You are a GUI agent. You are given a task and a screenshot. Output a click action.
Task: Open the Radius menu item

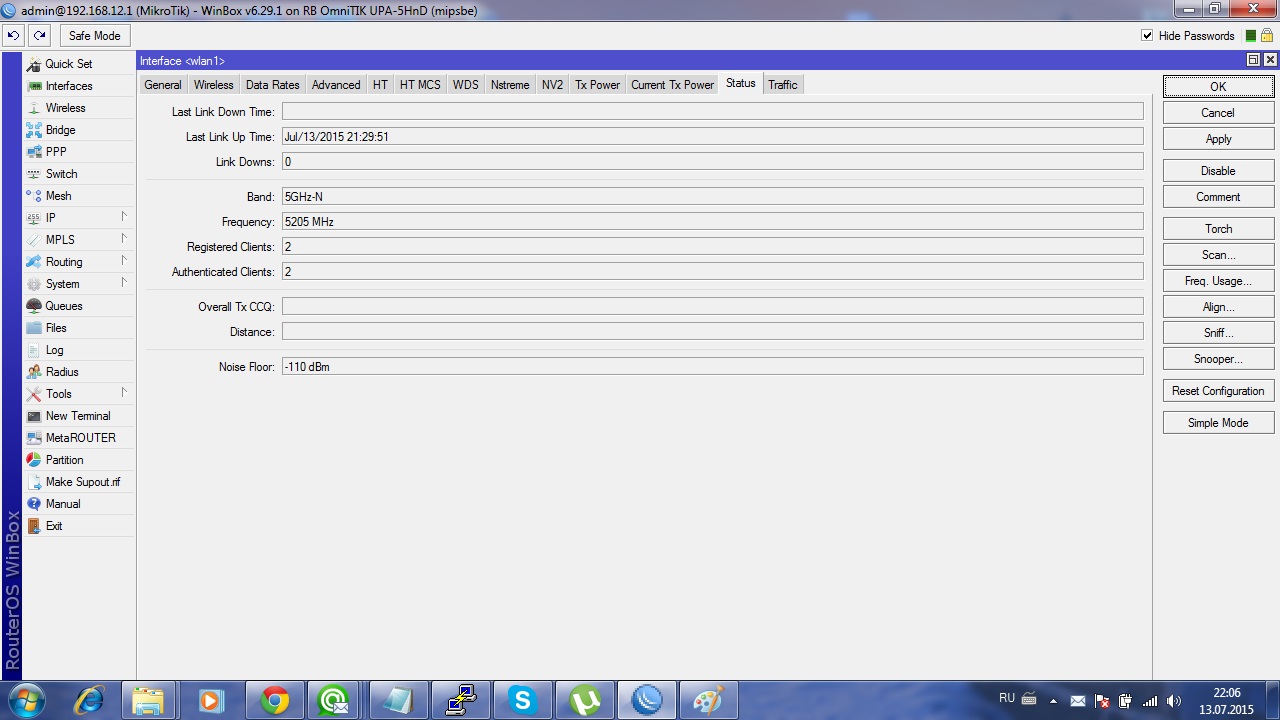tap(62, 372)
